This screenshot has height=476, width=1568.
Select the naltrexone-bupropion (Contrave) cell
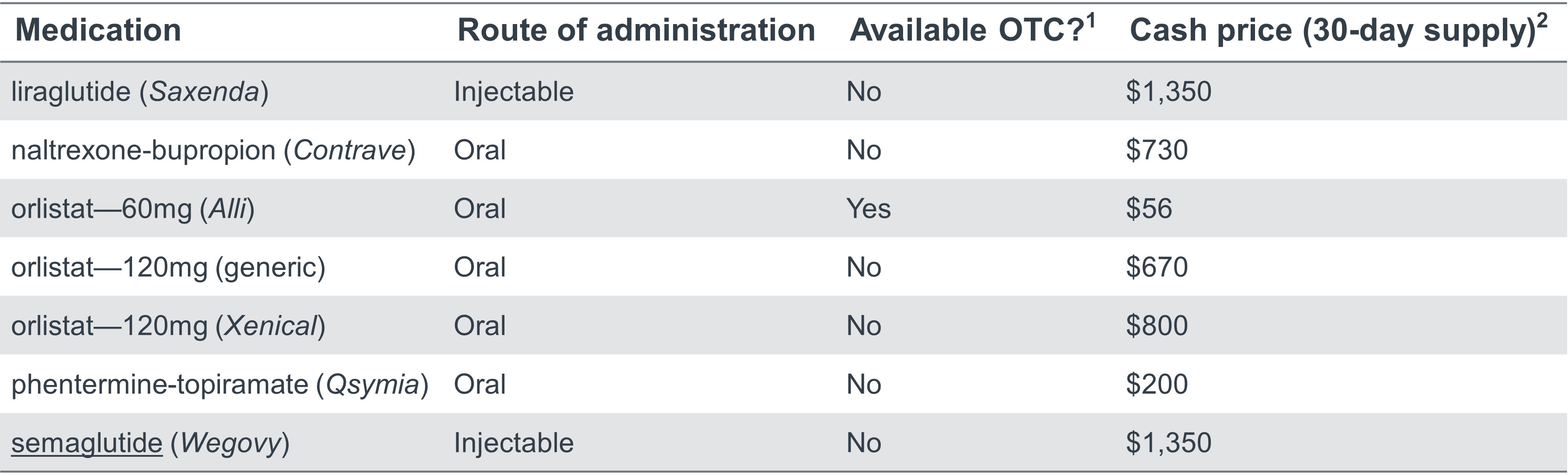coord(213,150)
